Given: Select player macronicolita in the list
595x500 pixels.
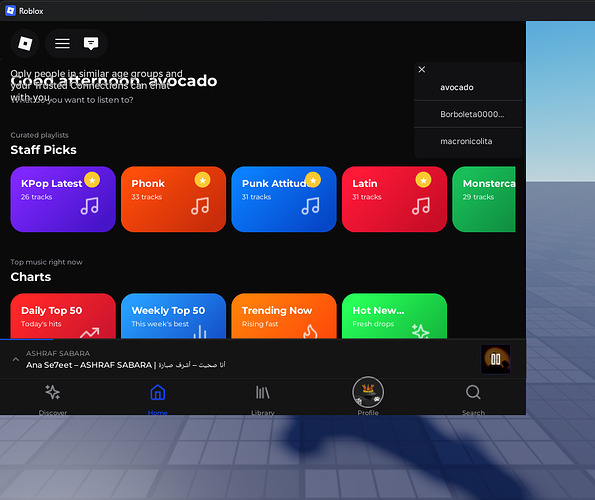Looking at the screenshot, I should point(468,141).
